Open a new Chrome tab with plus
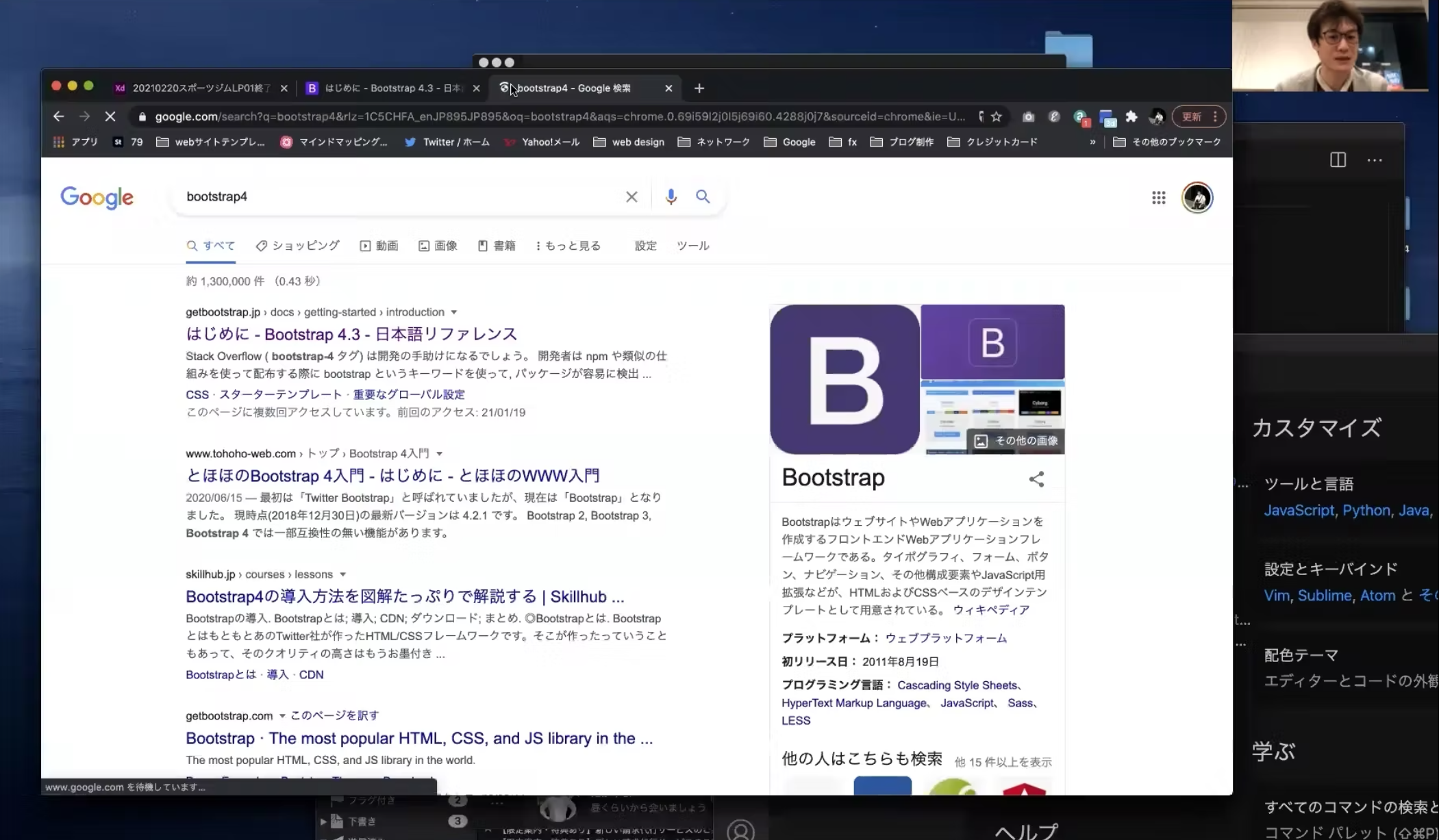This screenshot has height=840, width=1439. (699, 88)
